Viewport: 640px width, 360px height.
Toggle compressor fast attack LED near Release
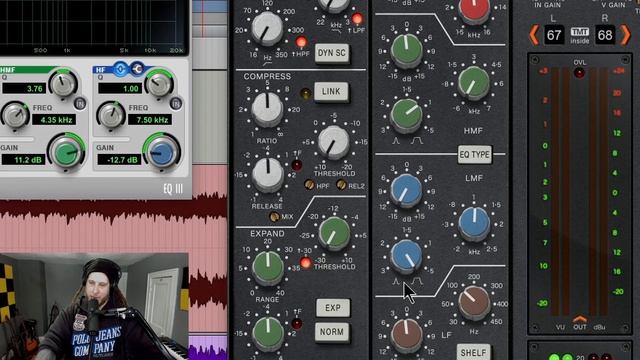pos(297,165)
